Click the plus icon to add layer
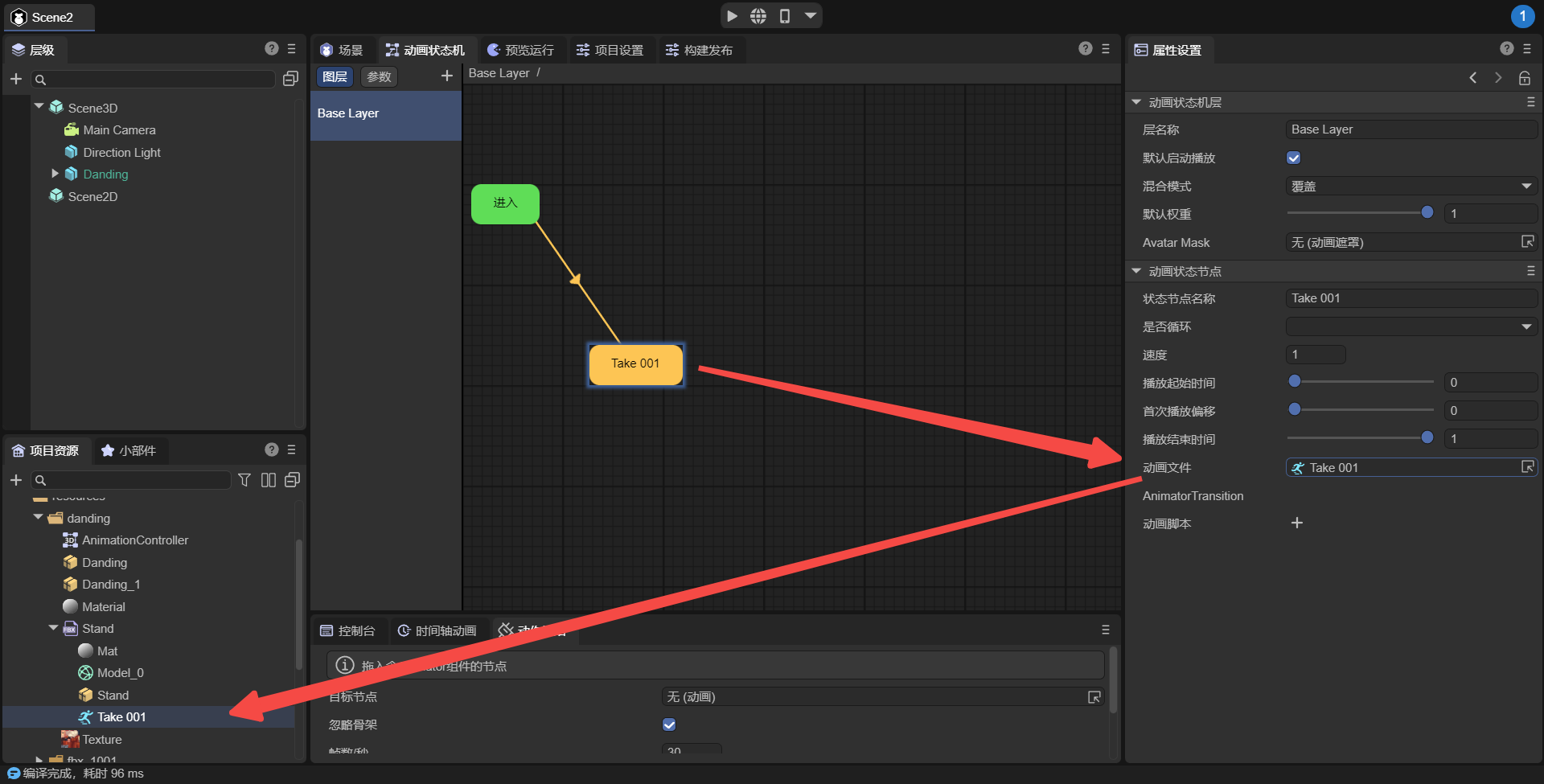Image resolution: width=1544 pixels, height=784 pixels. pyautogui.click(x=447, y=76)
